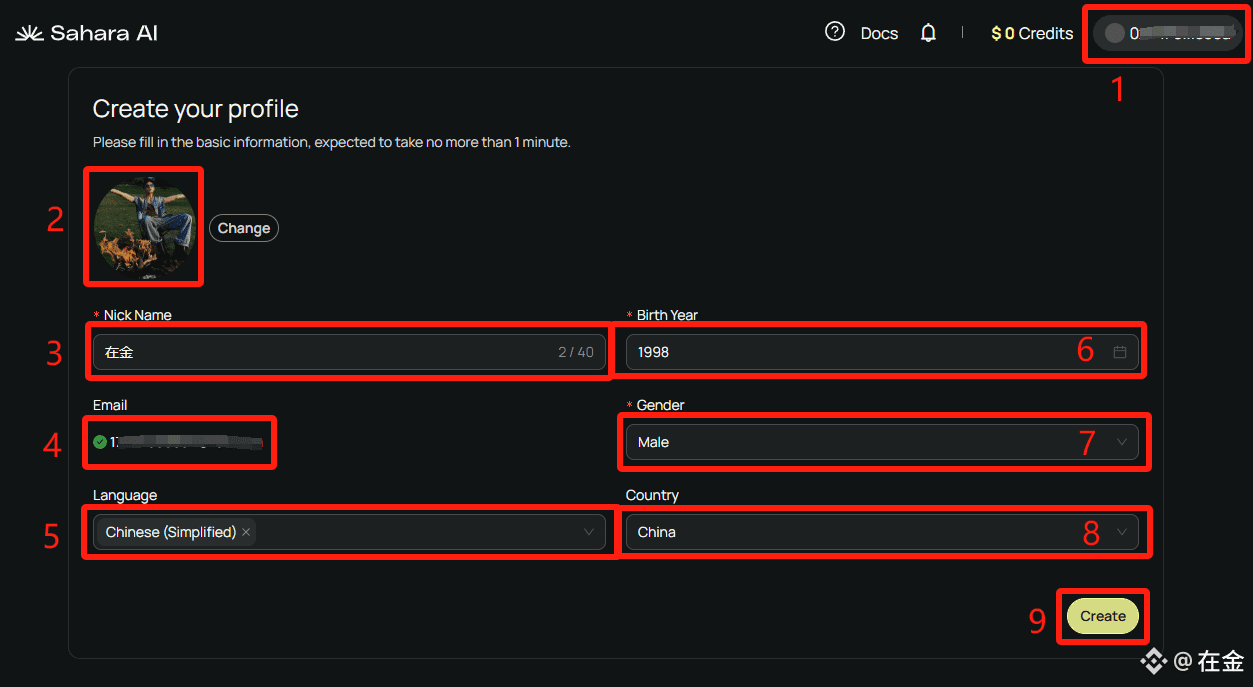View the $0 Credits balance

[1032, 33]
